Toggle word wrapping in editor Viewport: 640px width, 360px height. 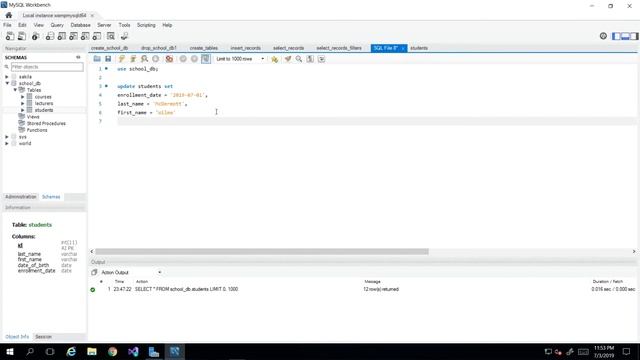coord(322,59)
